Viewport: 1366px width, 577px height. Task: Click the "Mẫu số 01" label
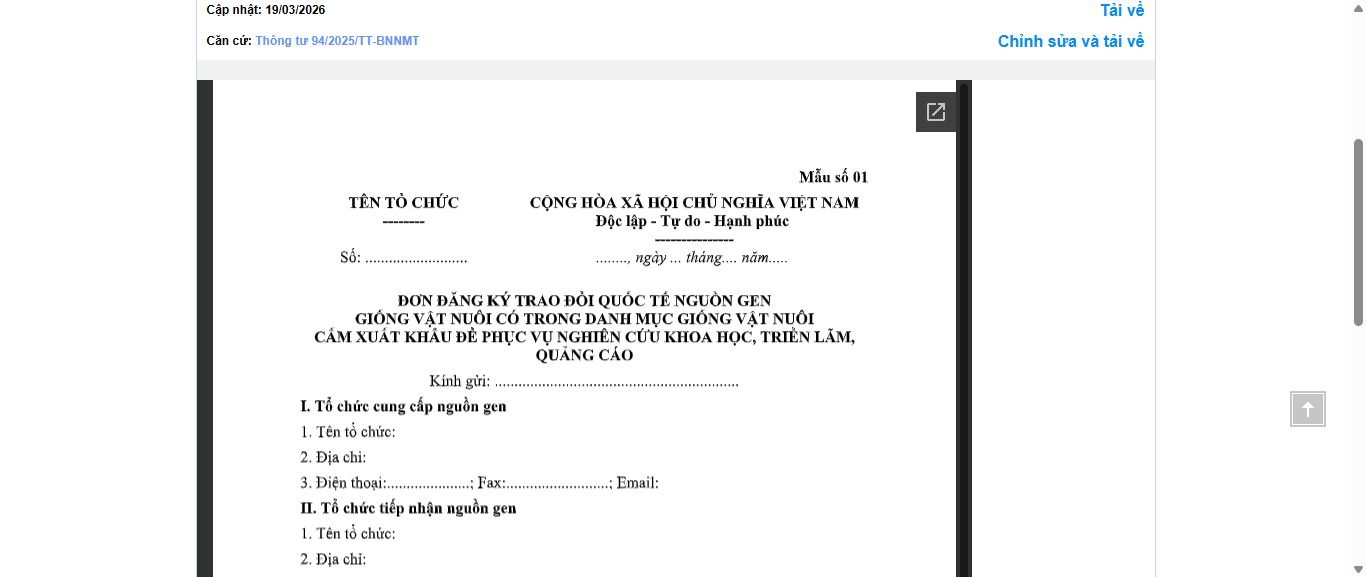tap(833, 177)
